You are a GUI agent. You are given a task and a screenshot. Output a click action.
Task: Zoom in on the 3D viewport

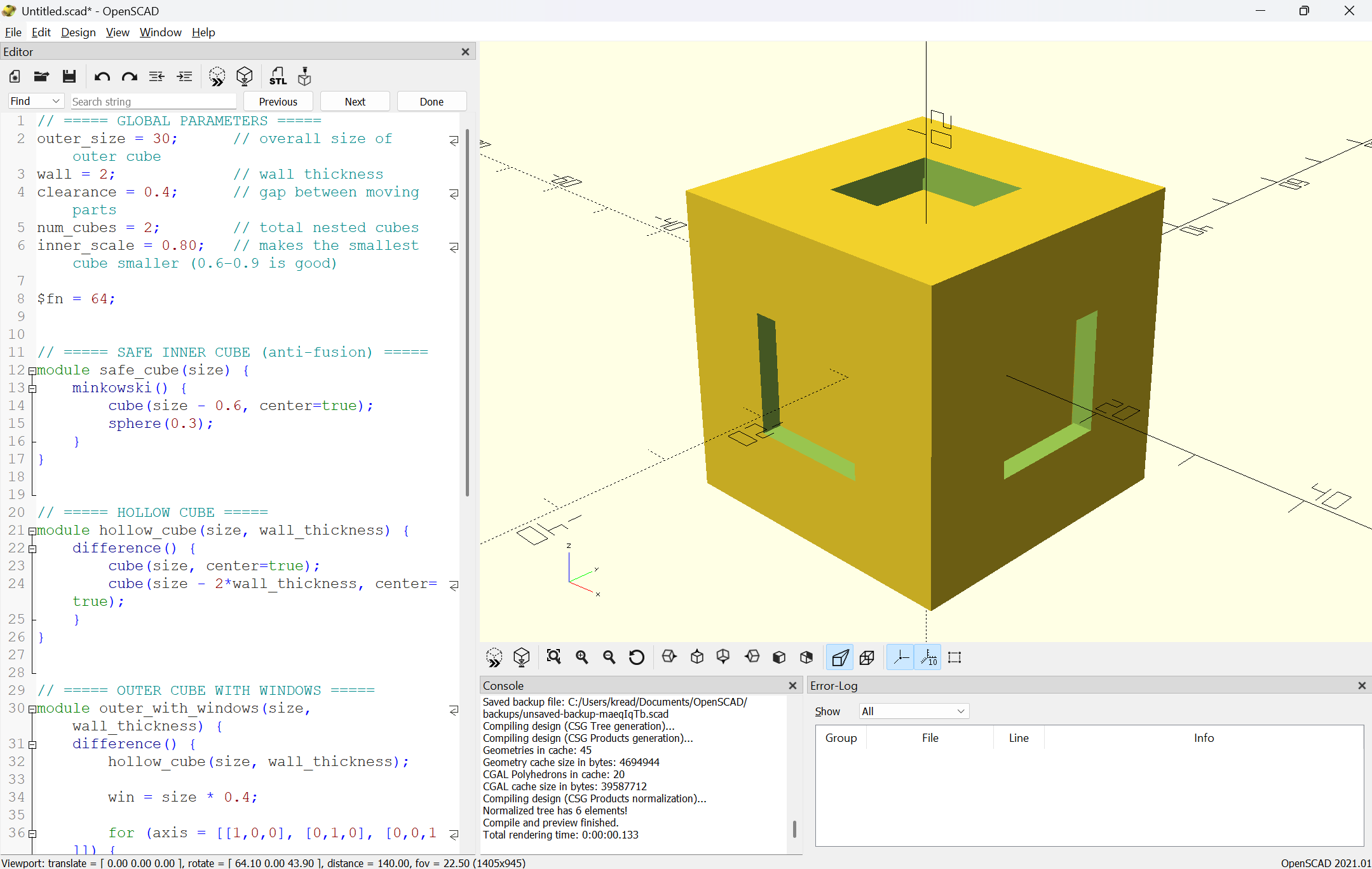pos(581,657)
